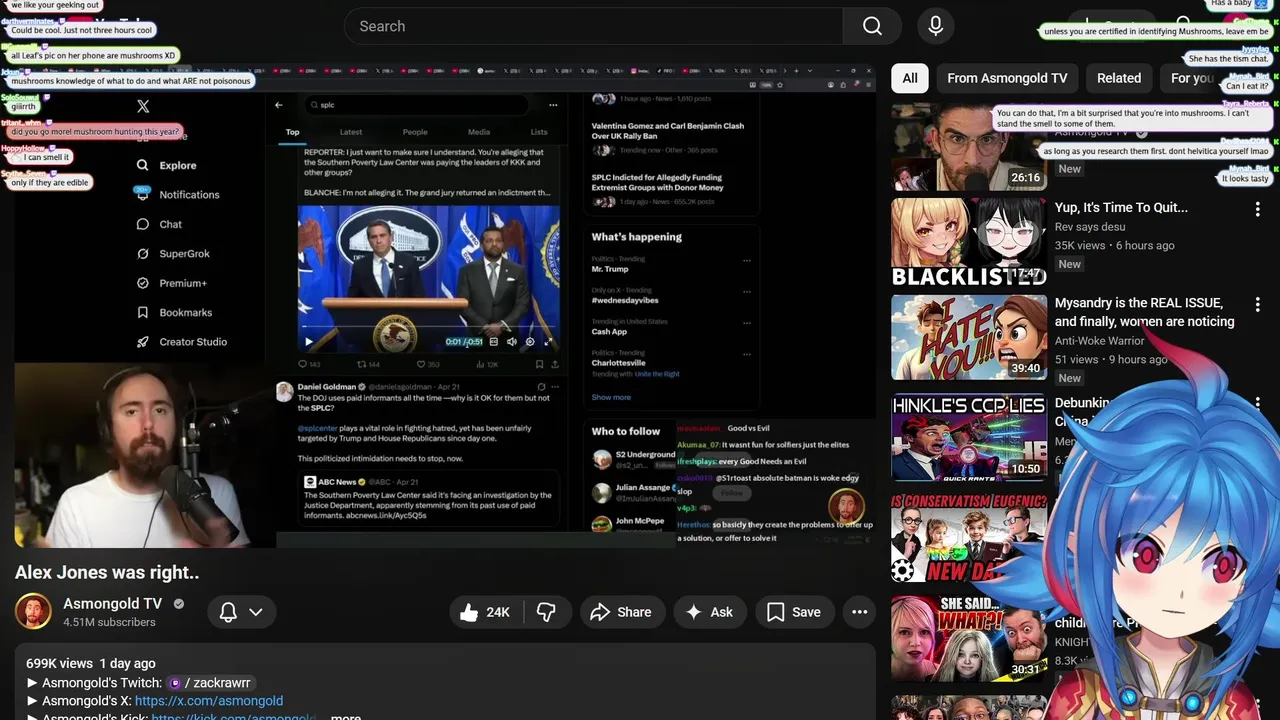Open 'She Said What' 30:31 video thumbnail

[x=969, y=638]
